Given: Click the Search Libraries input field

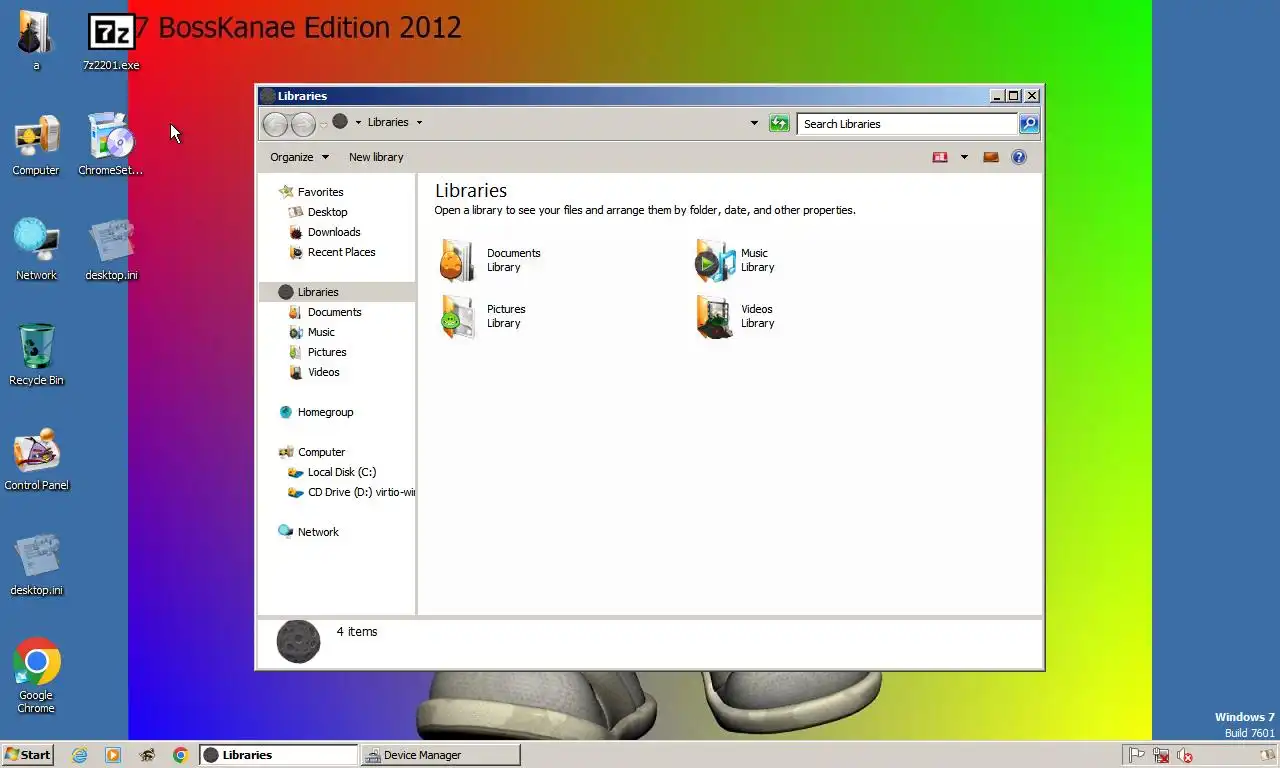Looking at the screenshot, I should click(907, 124).
